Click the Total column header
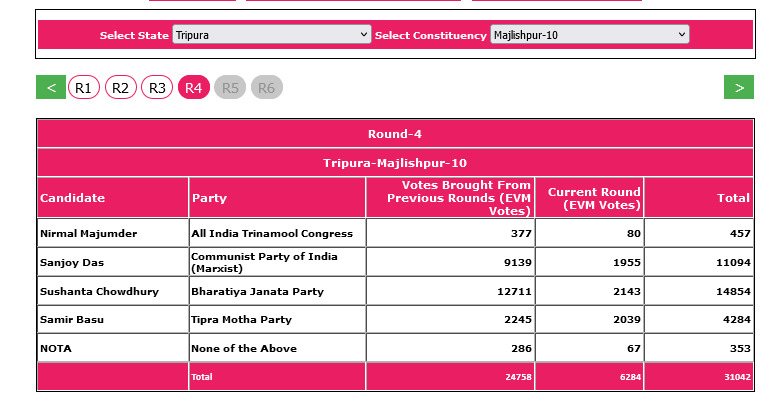This screenshot has height=407, width=779. click(733, 198)
